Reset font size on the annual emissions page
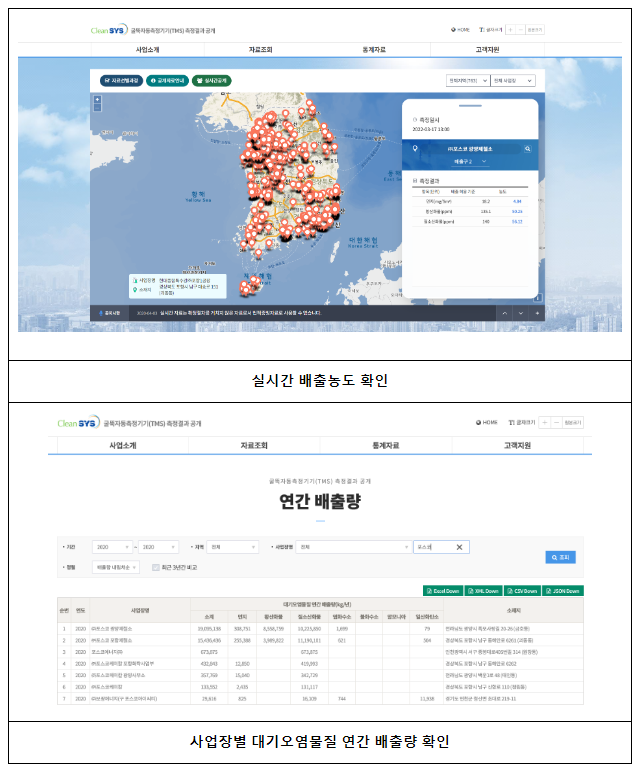The image size is (639, 771). [573, 422]
